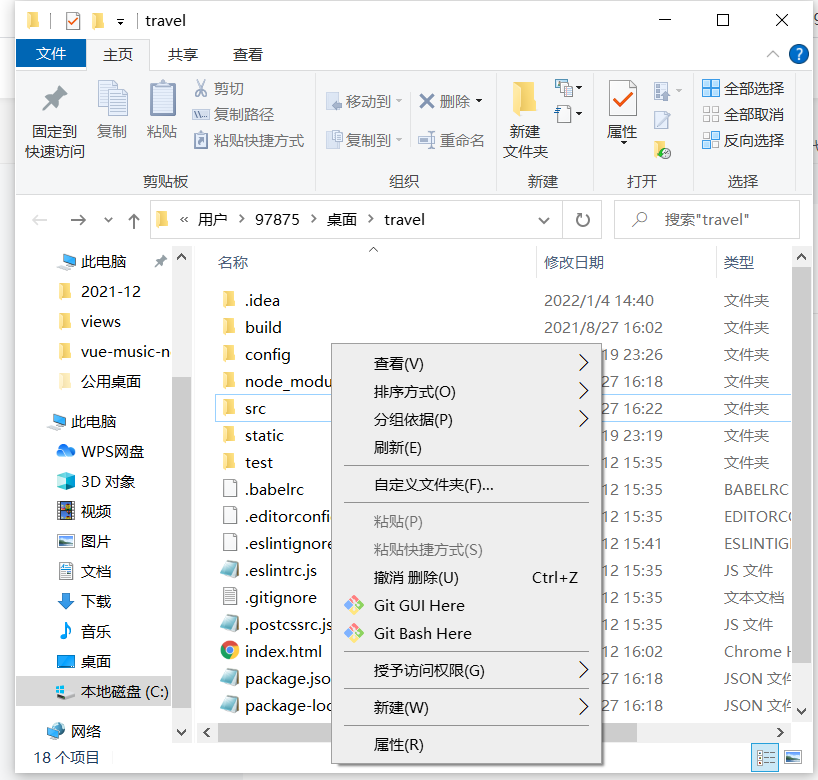Click the Up one level arrow

tap(134, 221)
